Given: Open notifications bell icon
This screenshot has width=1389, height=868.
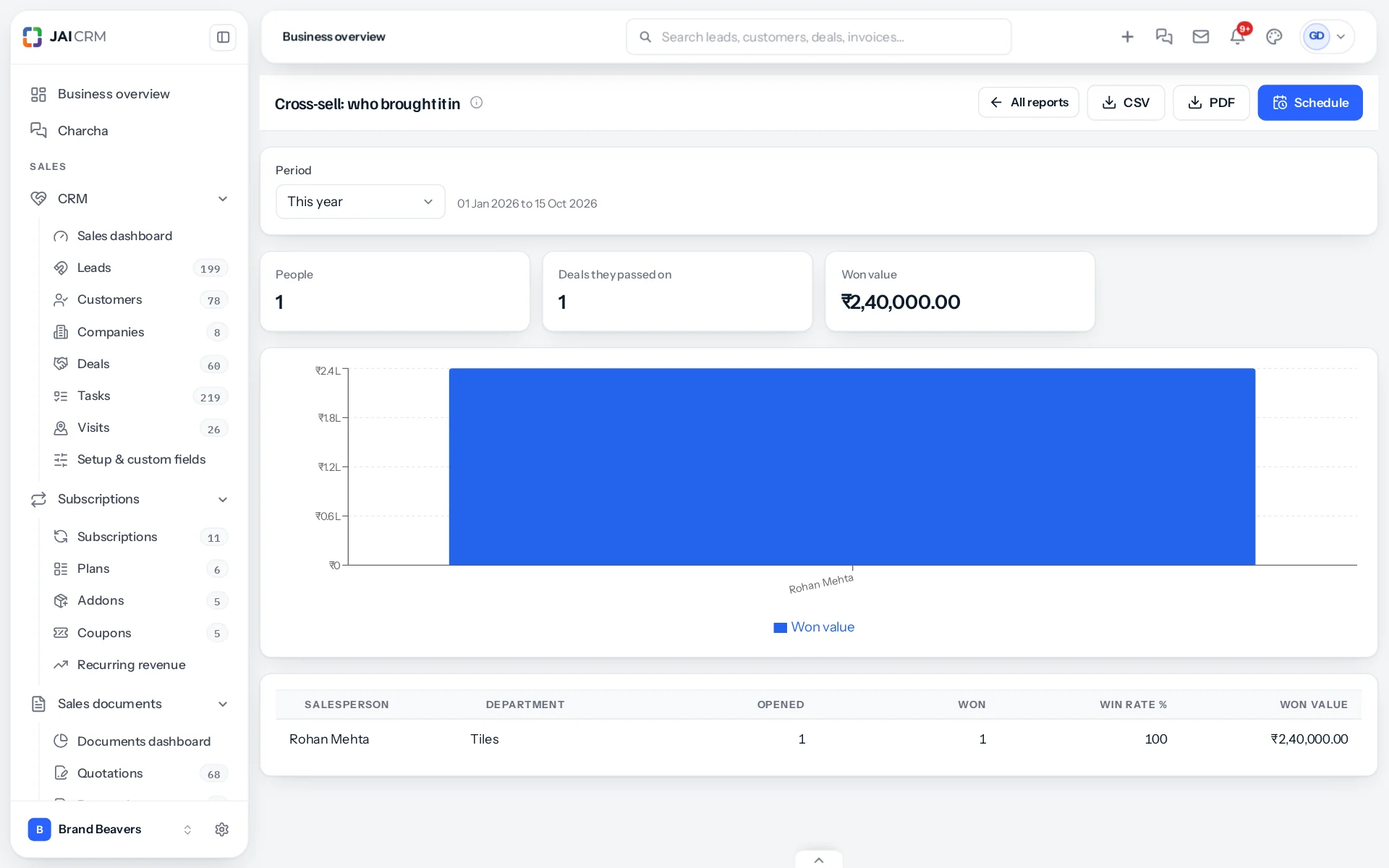Looking at the screenshot, I should pos(1238,37).
